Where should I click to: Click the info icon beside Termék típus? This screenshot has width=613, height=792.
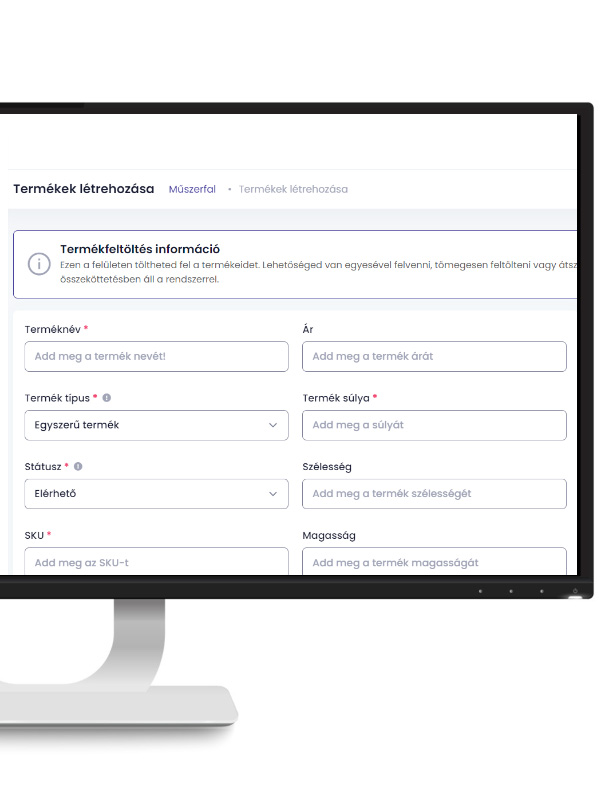(107, 397)
